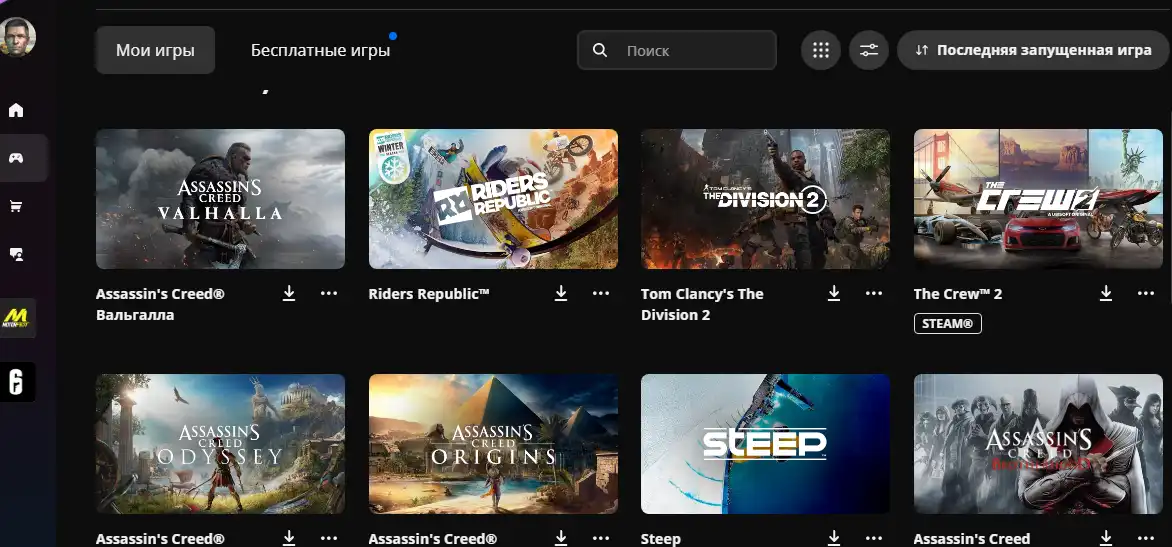
Task: Click the Поиск search field
Action: tap(676, 50)
